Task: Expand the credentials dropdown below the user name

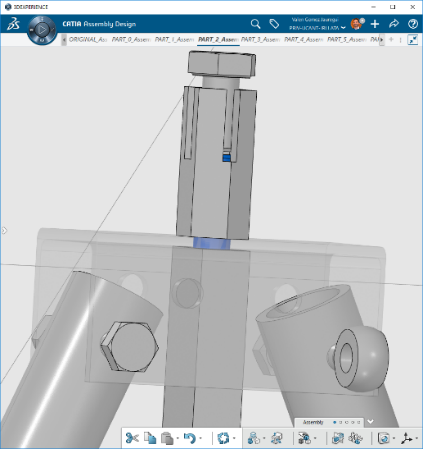Action: point(343,28)
